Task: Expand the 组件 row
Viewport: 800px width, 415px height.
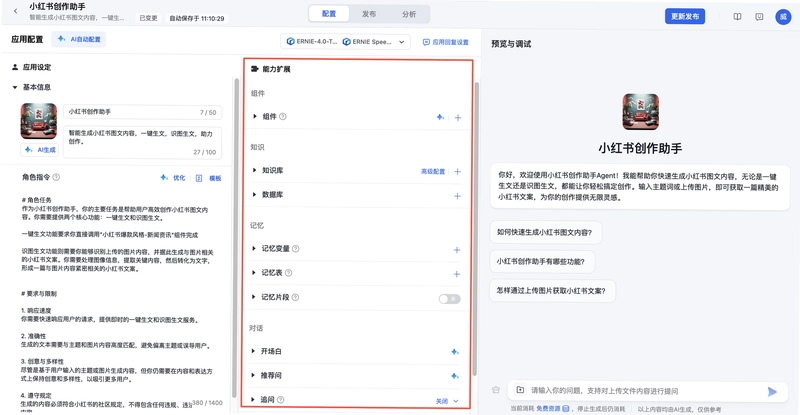Action: [255, 116]
